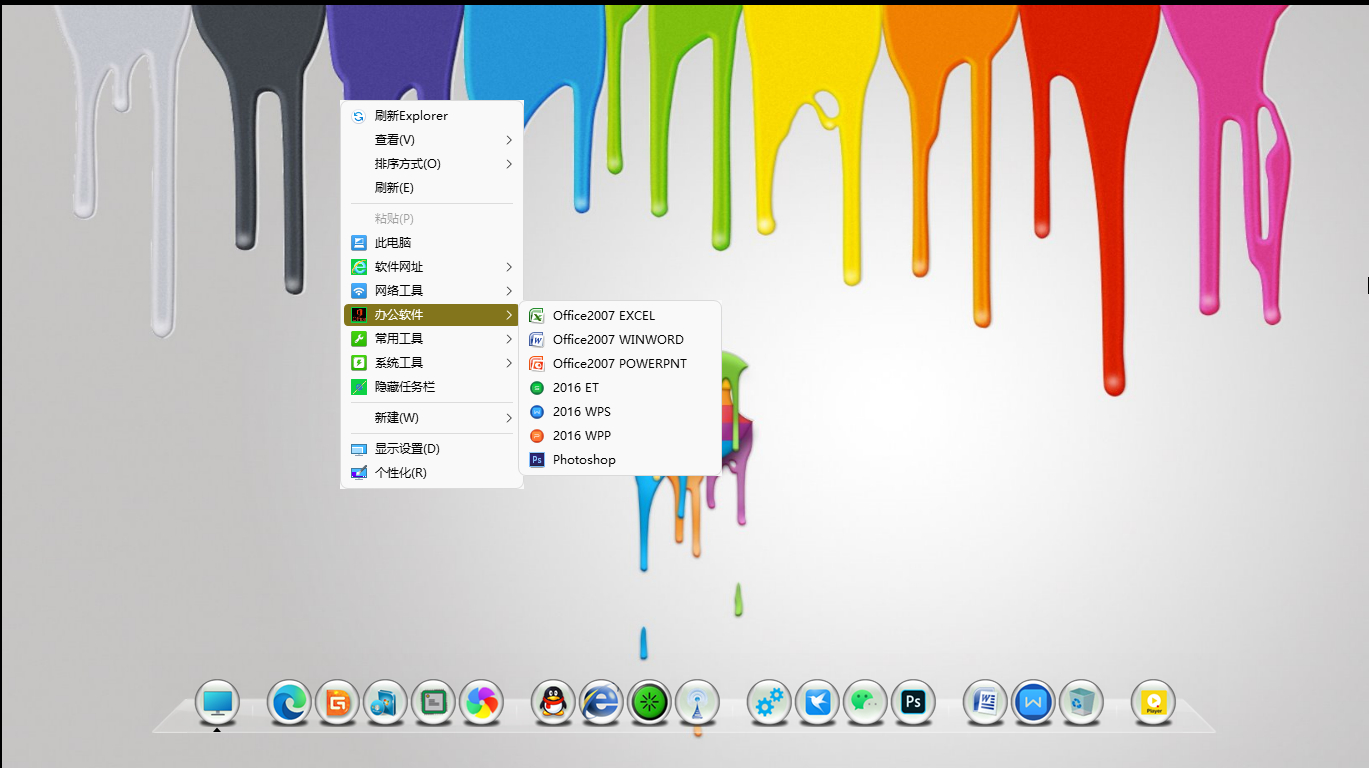Launch Internet Explorer from the dock
The image size is (1369, 768).
[x=601, y=703]
